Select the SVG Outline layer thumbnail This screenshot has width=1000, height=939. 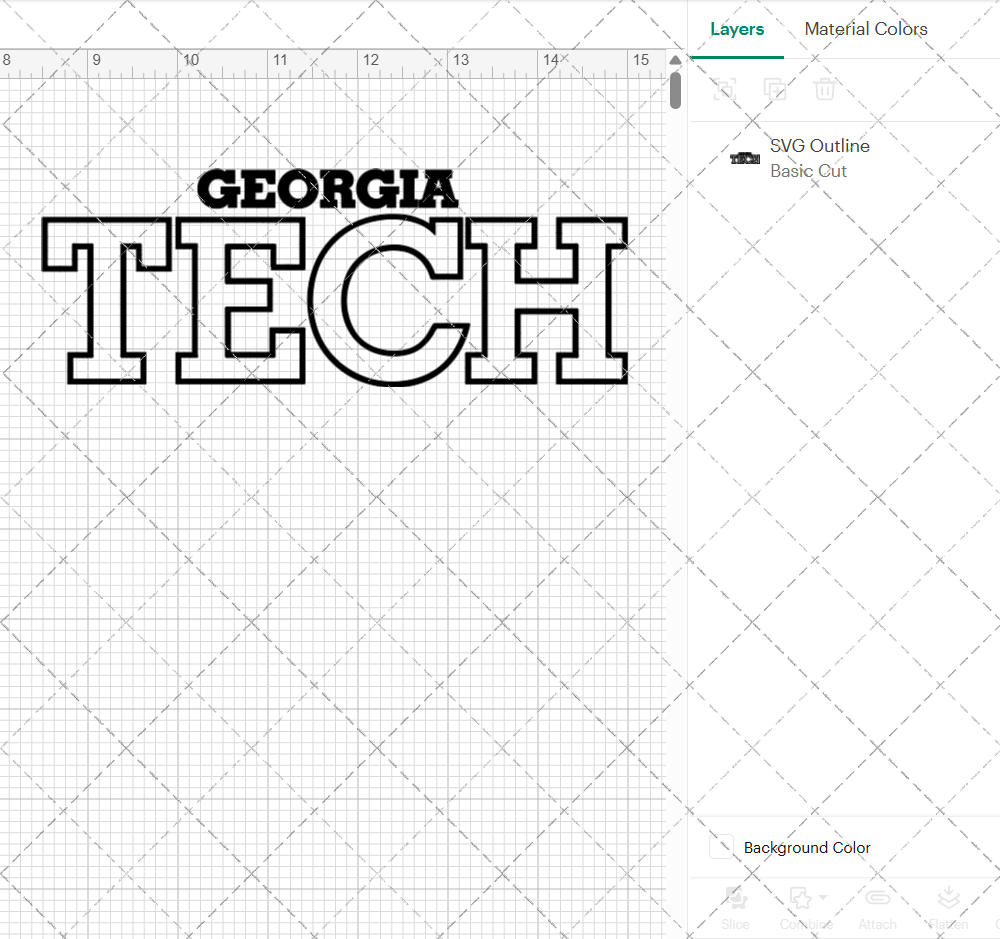pos(744,158)
